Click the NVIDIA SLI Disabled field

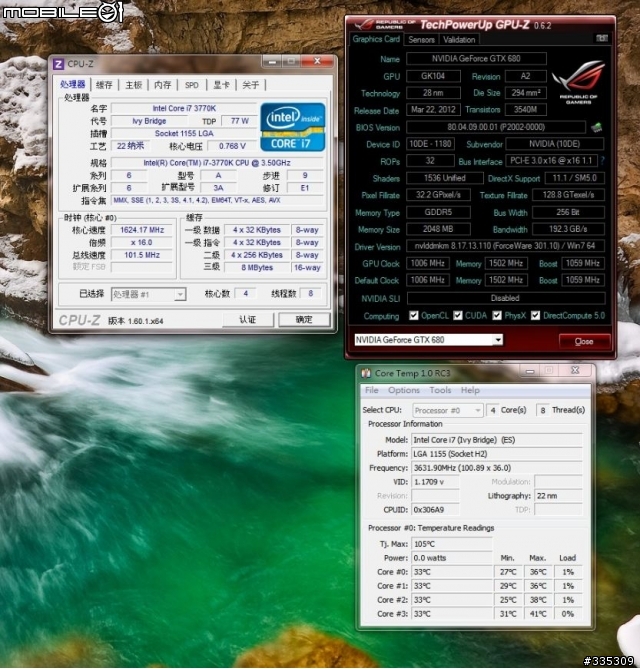click(x=506, y=298)
